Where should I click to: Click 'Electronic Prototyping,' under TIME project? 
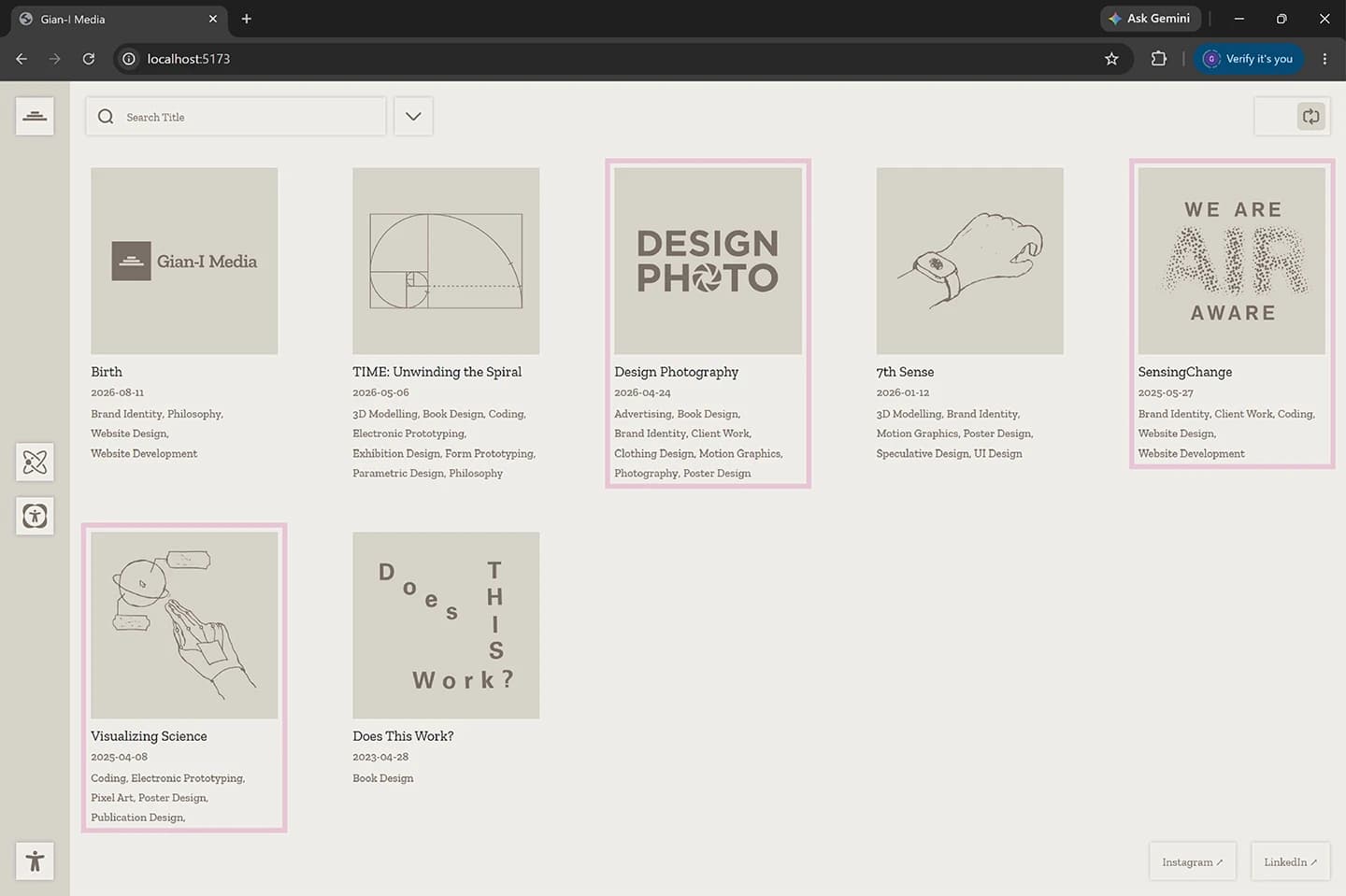(x=409, y=434)
